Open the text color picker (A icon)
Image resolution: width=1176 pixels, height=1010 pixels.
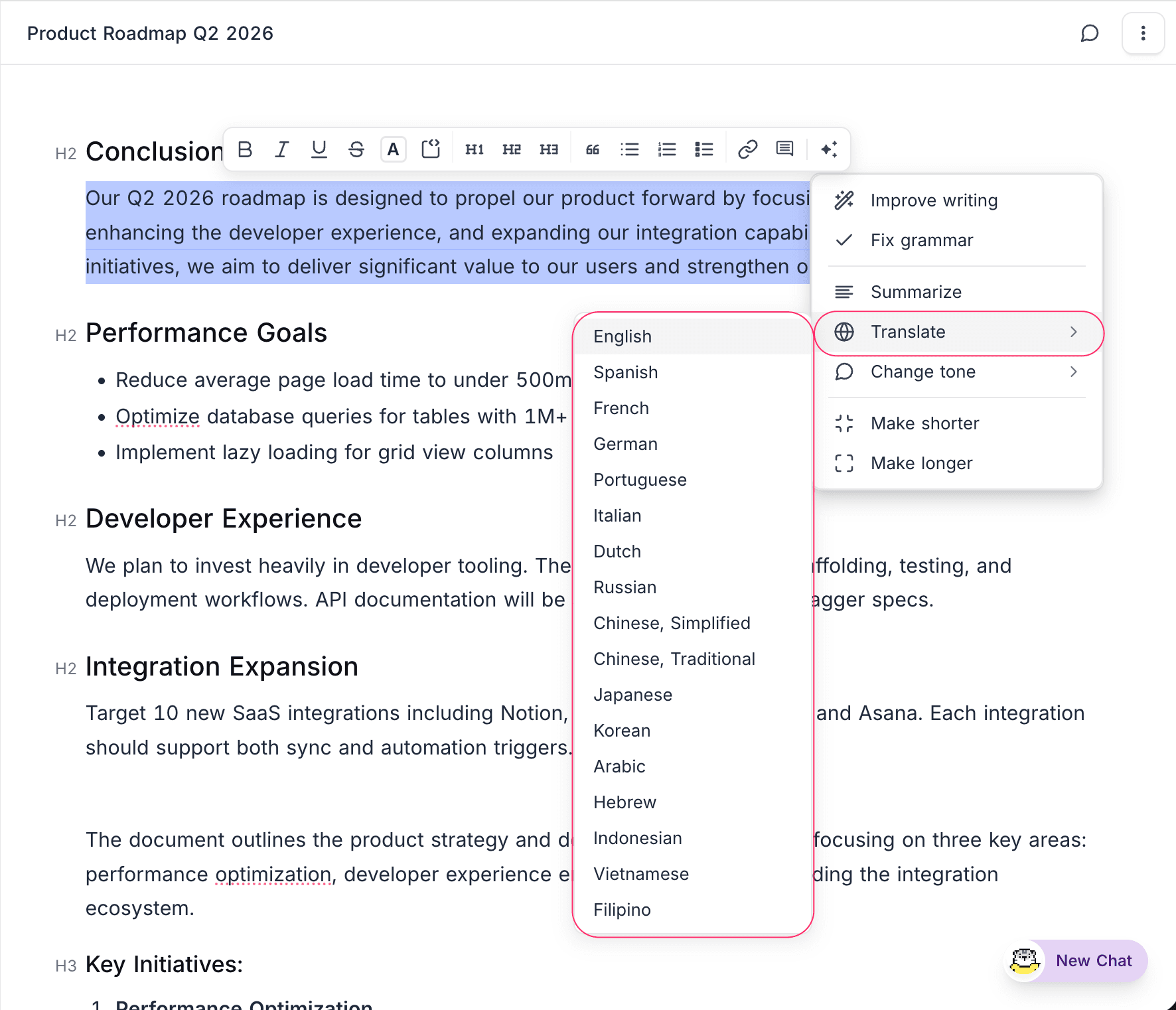[394, 149]
